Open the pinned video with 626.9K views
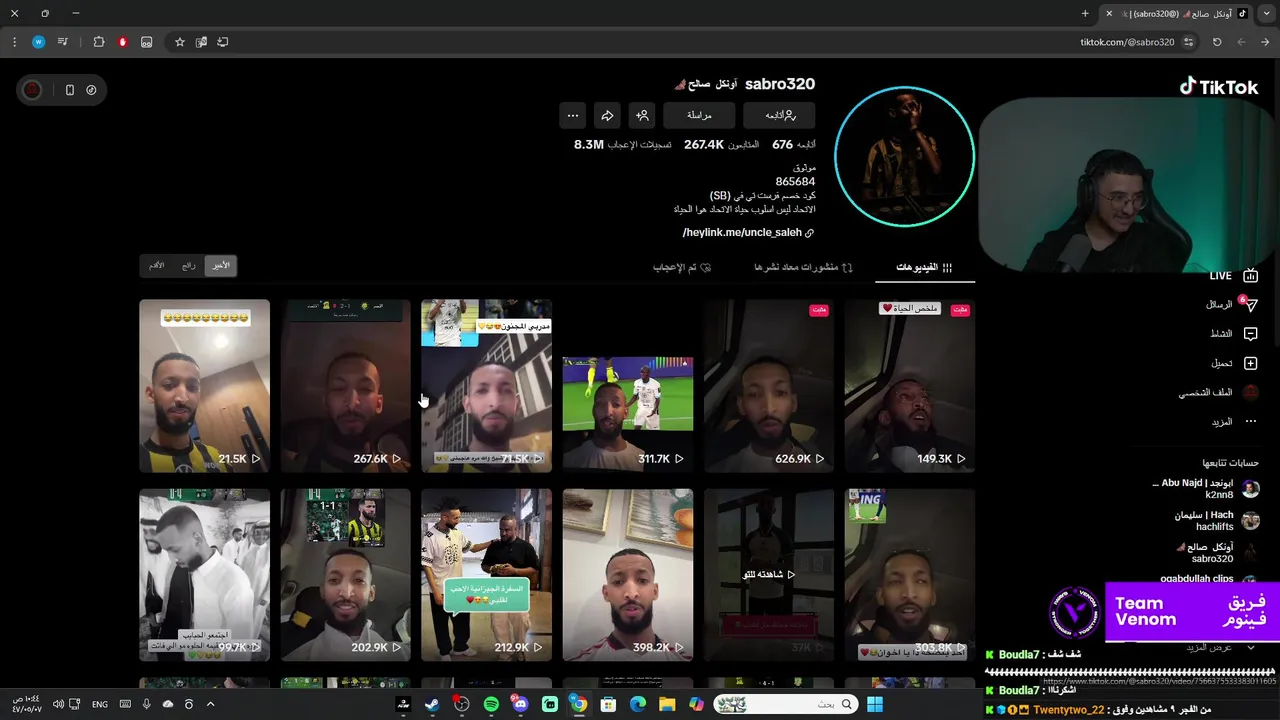1280x720 pixels. tap(768, 385)
